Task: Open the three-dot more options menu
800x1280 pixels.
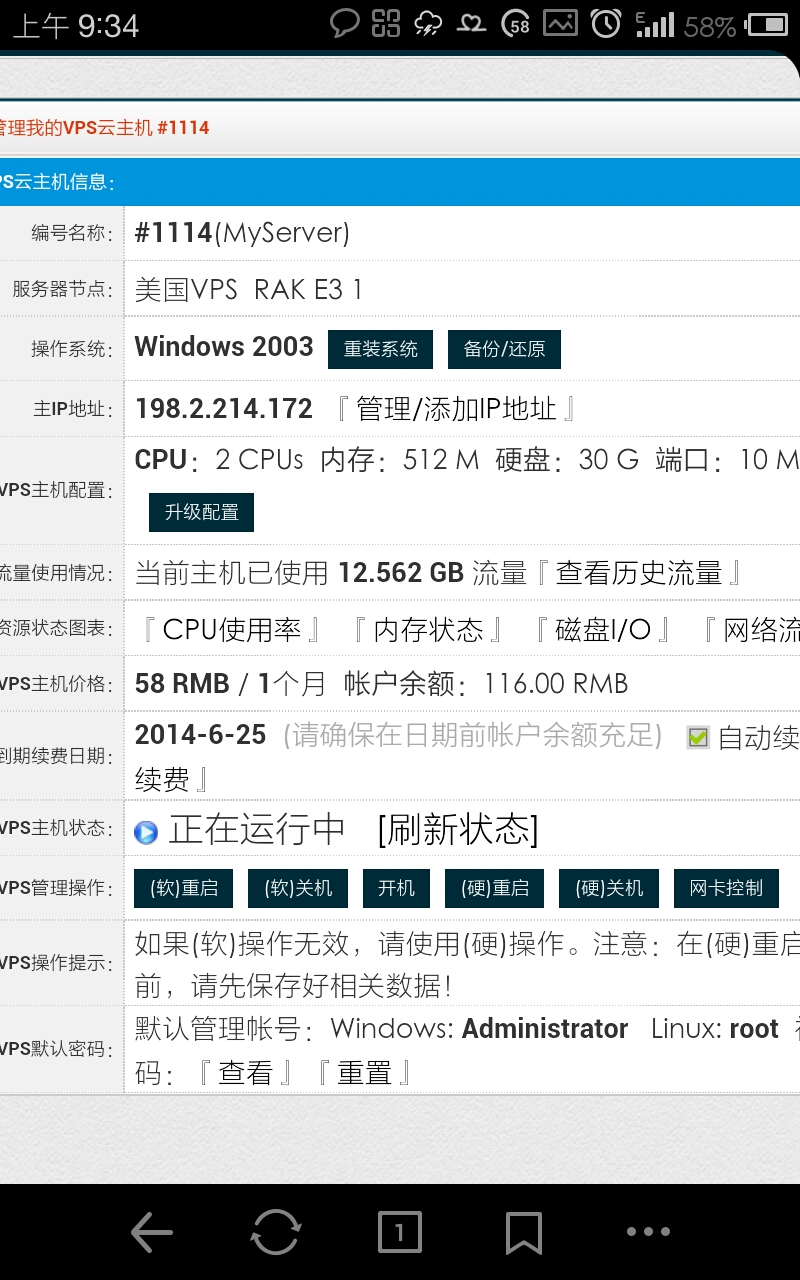Action: point(648,1232)
